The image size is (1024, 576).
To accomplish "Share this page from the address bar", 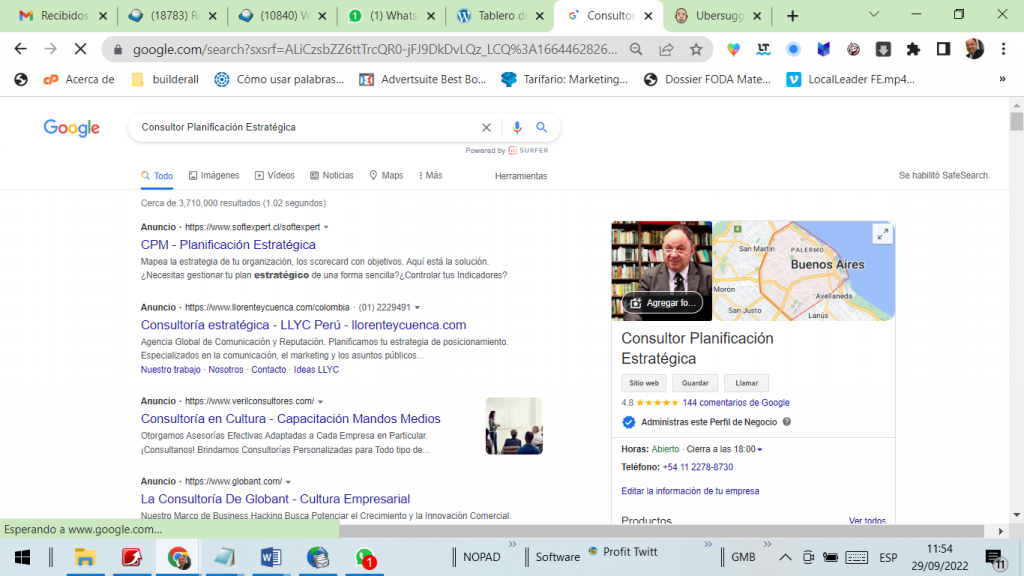I will point(666,49).
